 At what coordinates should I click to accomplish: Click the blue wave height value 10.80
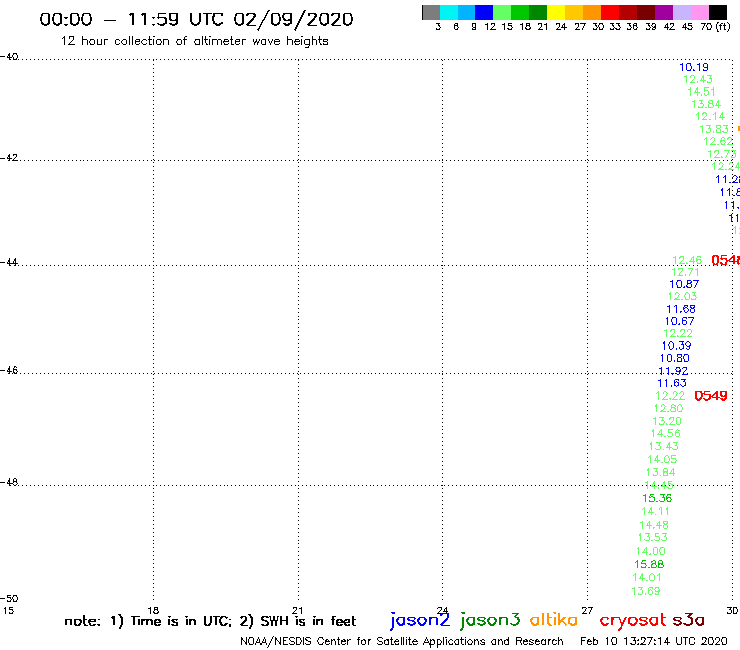click(x=675, y=359)
